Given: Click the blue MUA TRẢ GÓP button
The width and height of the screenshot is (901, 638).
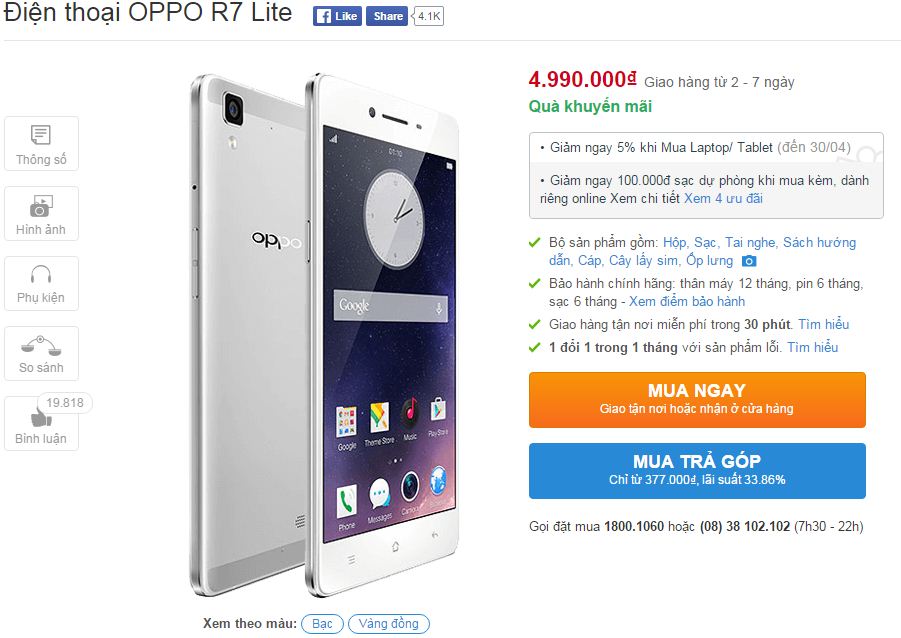Looking at the screenshot, I should click(x=697, y=471).
